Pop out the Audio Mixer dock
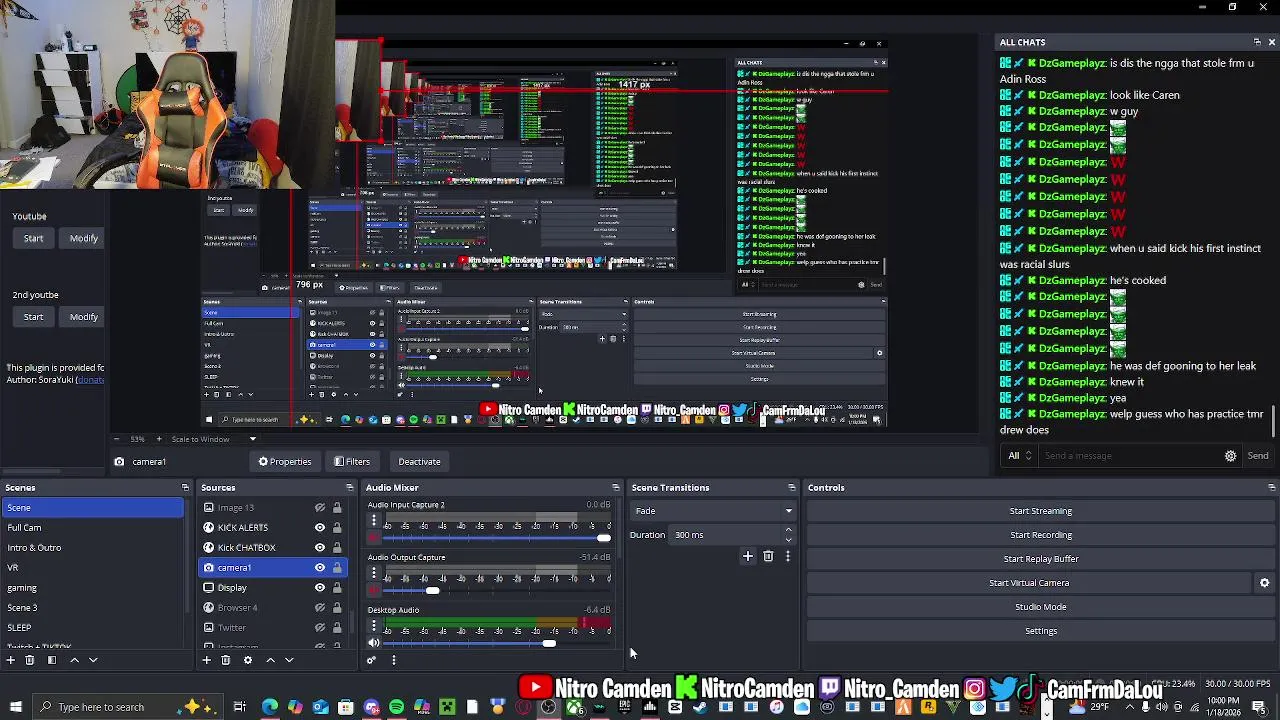This screenshot has height=720, width=1280. (616, 488)
